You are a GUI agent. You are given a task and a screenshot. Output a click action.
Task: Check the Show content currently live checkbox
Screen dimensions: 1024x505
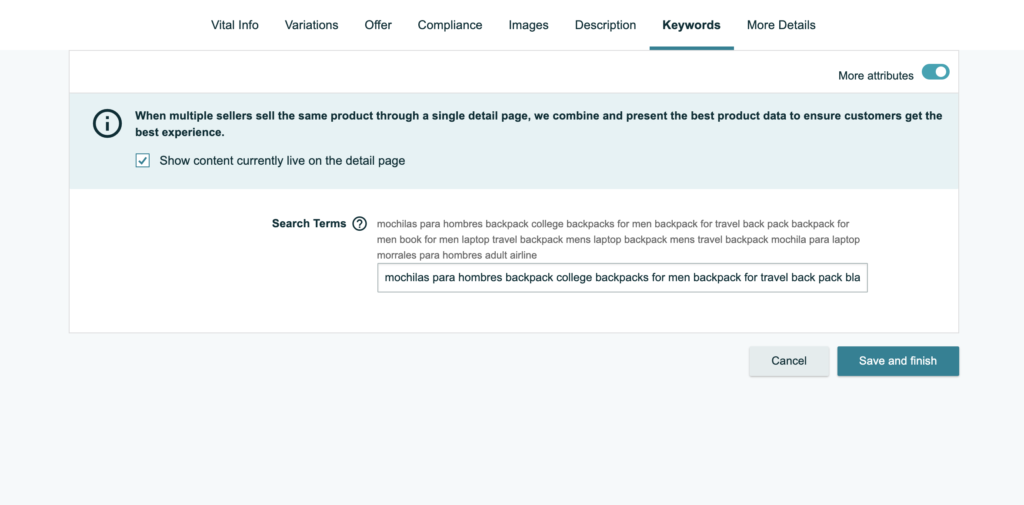143,161
